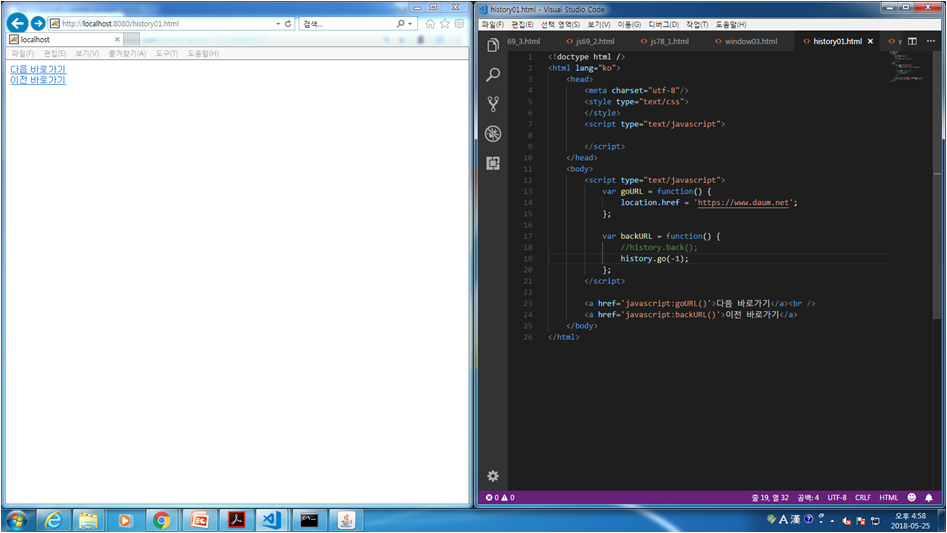This screenshot has width=947, height=533.
Task: Open the Manage gear in VS Code
Action: [493, 476]
